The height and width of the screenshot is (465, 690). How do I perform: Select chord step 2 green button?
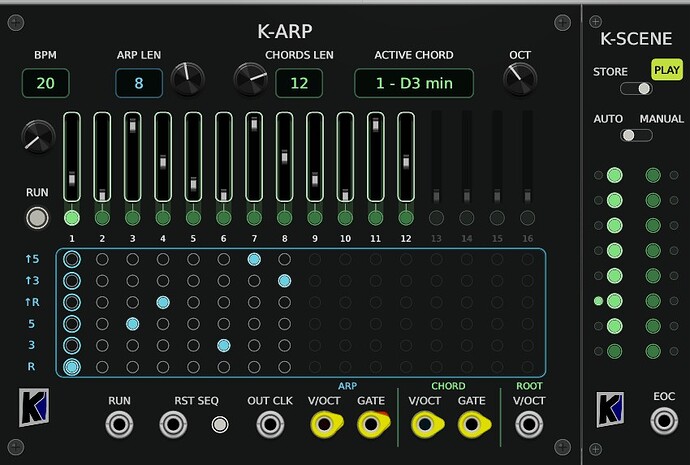pos(102,217)
